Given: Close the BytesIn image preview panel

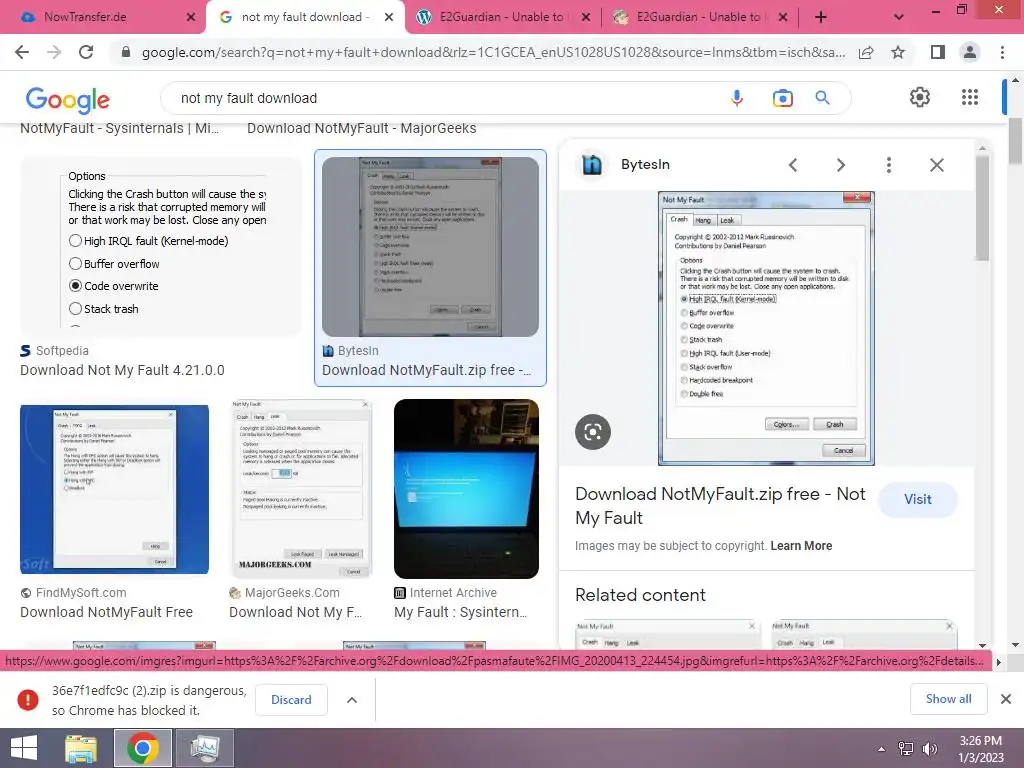Looking at the screenshot, I should pos(936,165).
